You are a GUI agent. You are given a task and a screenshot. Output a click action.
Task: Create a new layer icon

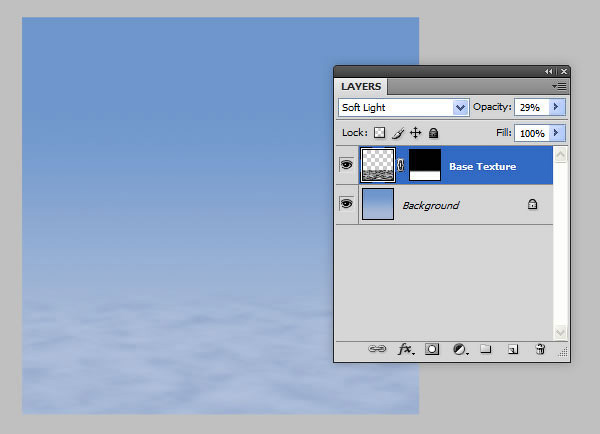pos(513,349)
